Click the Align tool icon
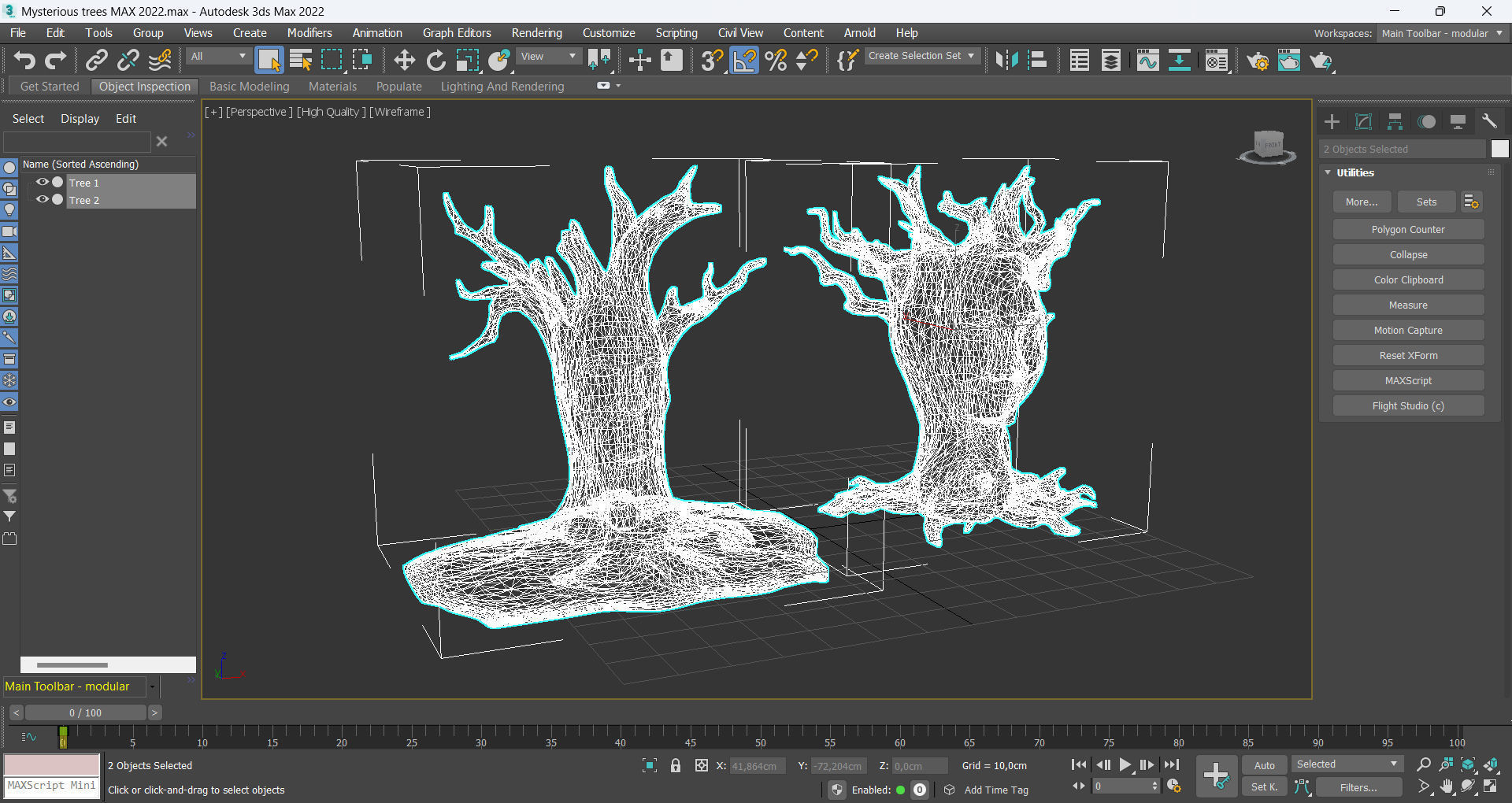Screen dimensions: 1512x803 1038,61
